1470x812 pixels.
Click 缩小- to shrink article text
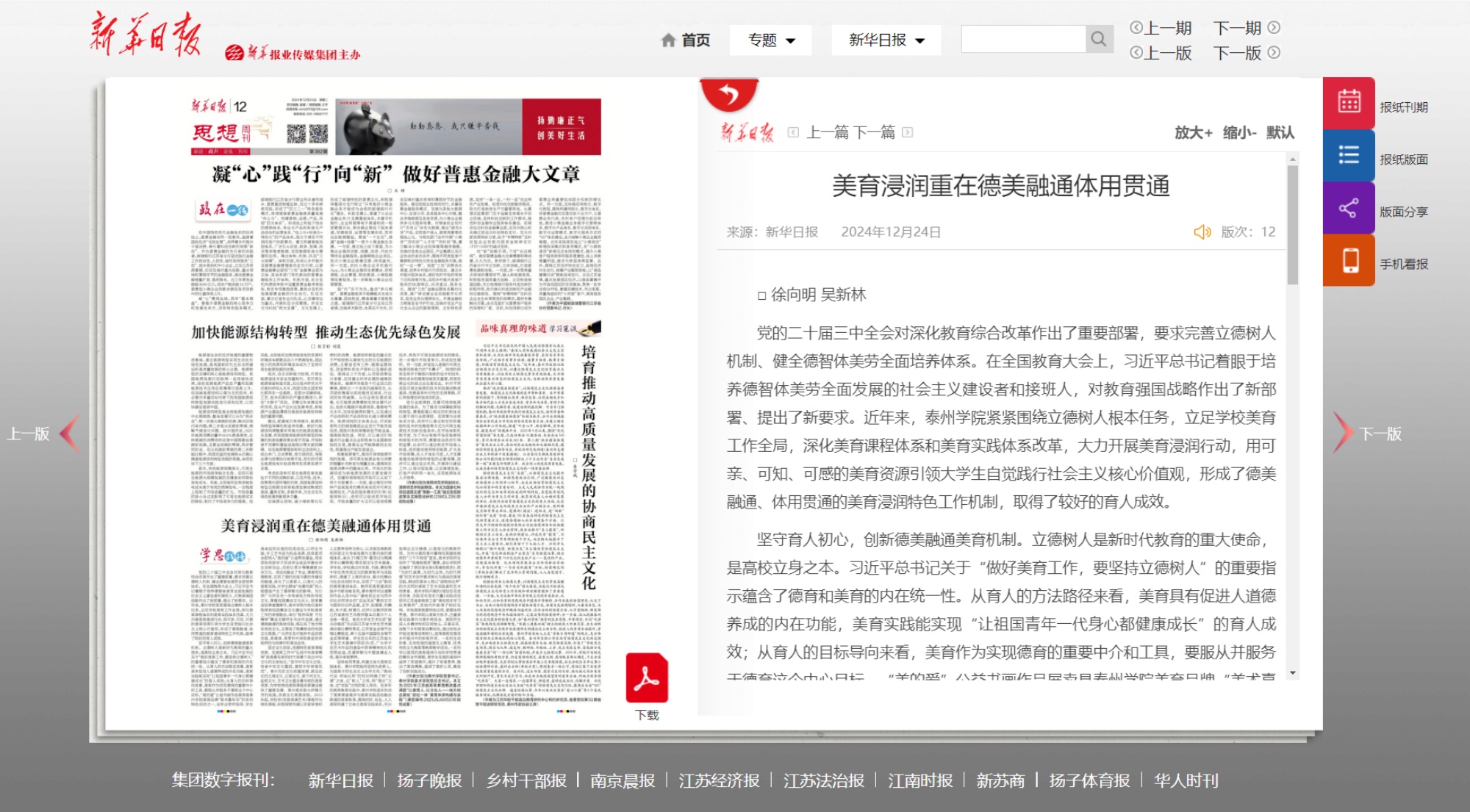pos(1239,132)
